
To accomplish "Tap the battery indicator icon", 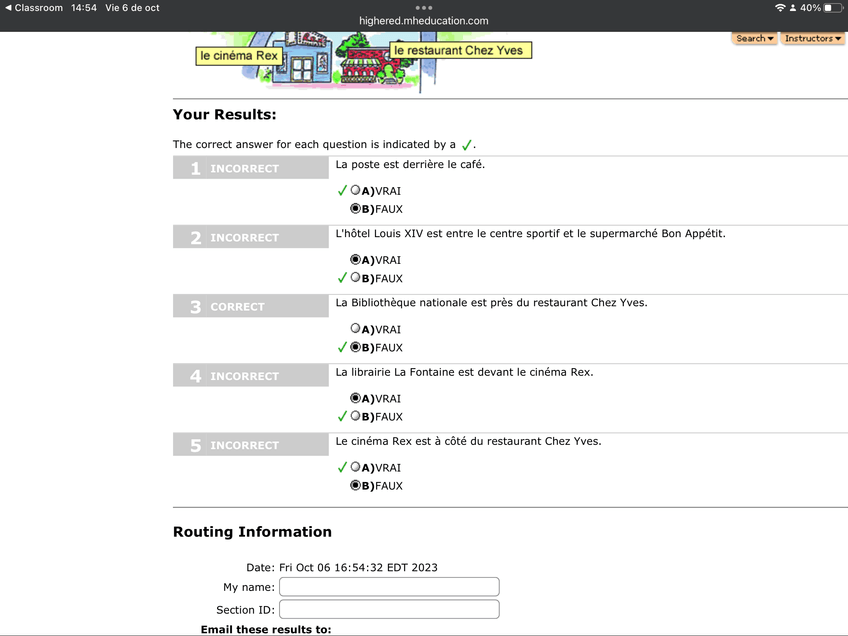I will coord(833,8).
